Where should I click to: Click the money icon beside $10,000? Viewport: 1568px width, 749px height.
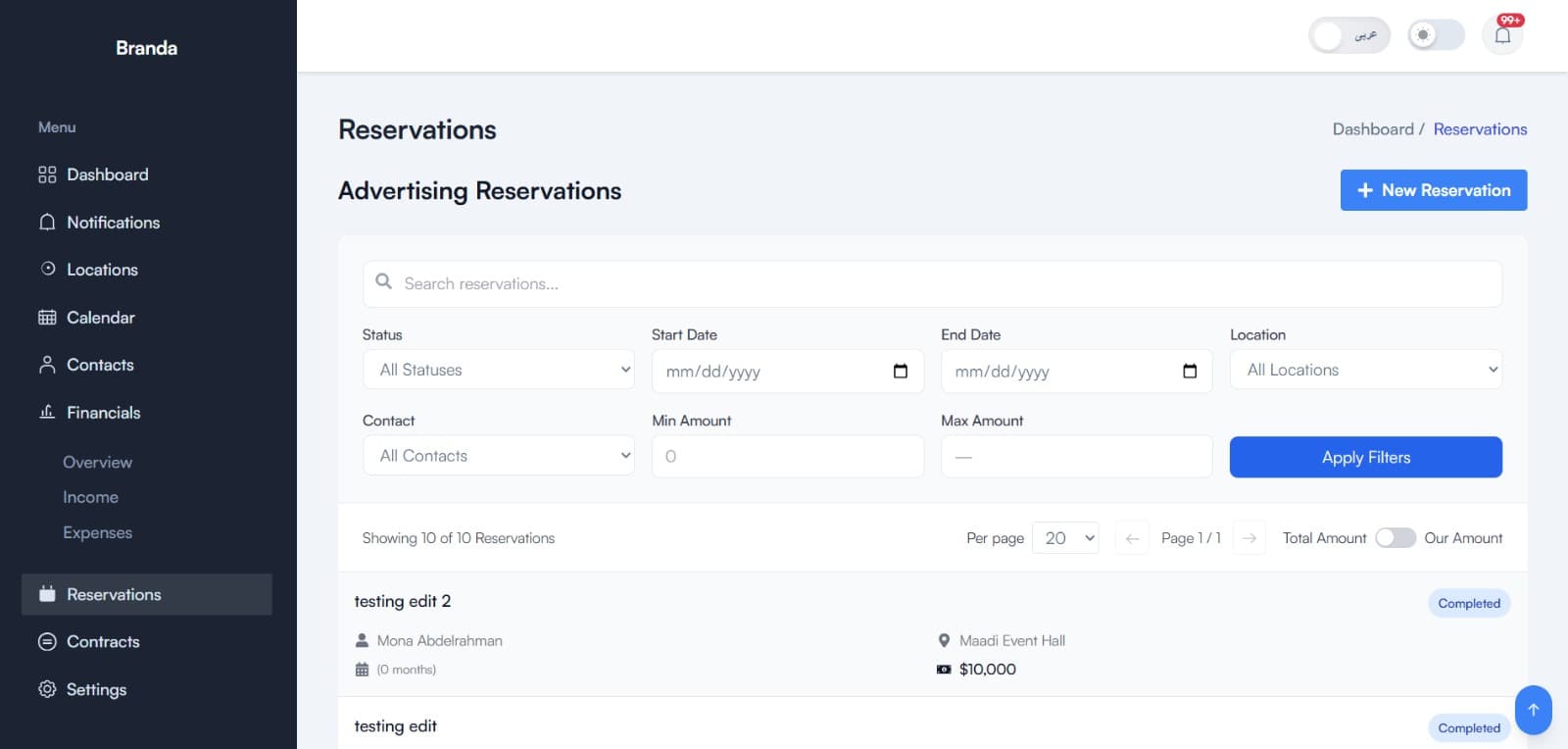[944, 670]
